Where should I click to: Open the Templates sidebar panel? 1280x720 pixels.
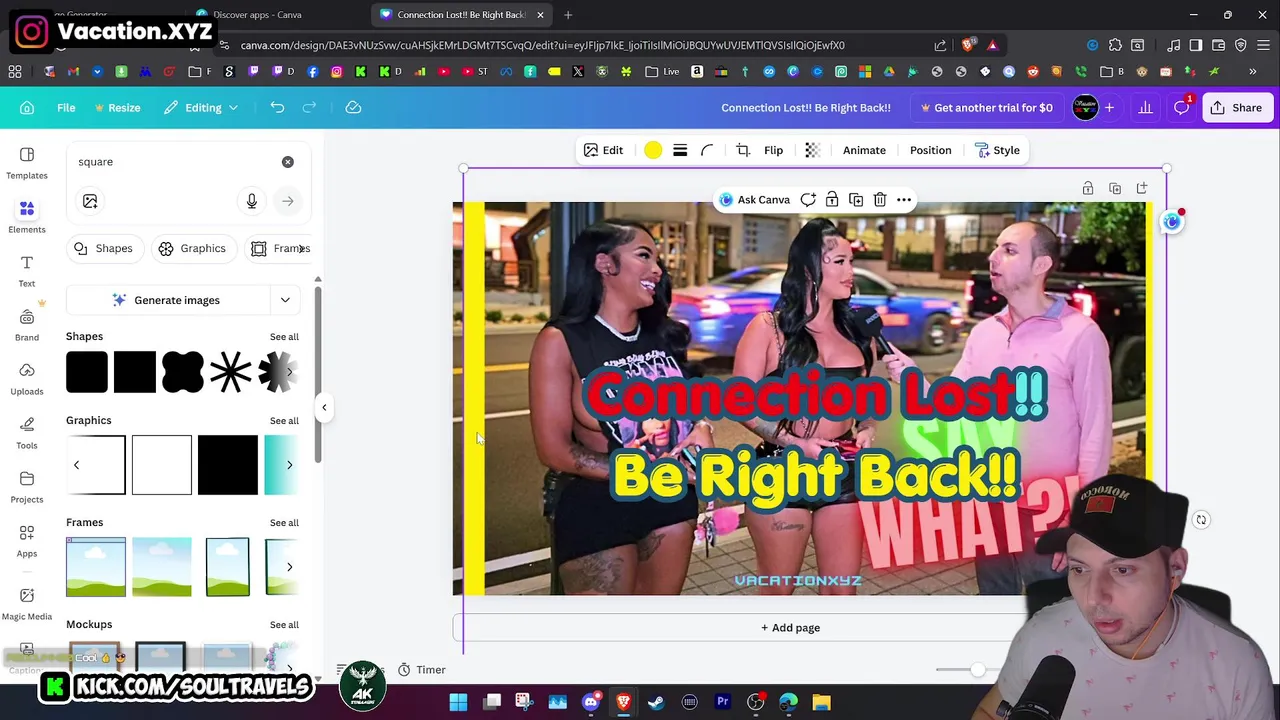click(27, 163)
